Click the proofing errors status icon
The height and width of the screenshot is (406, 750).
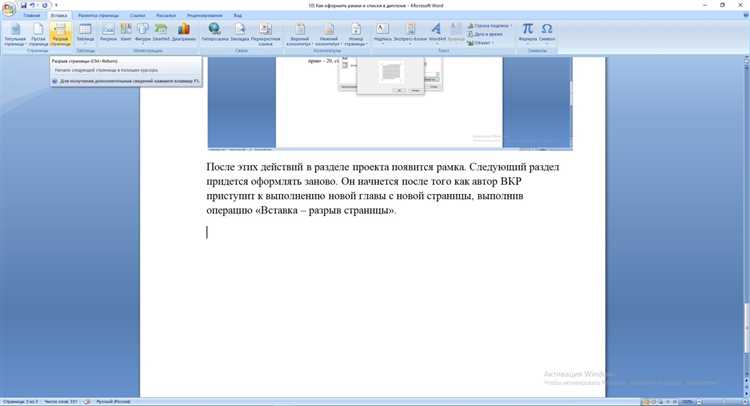tap(87, 402)
